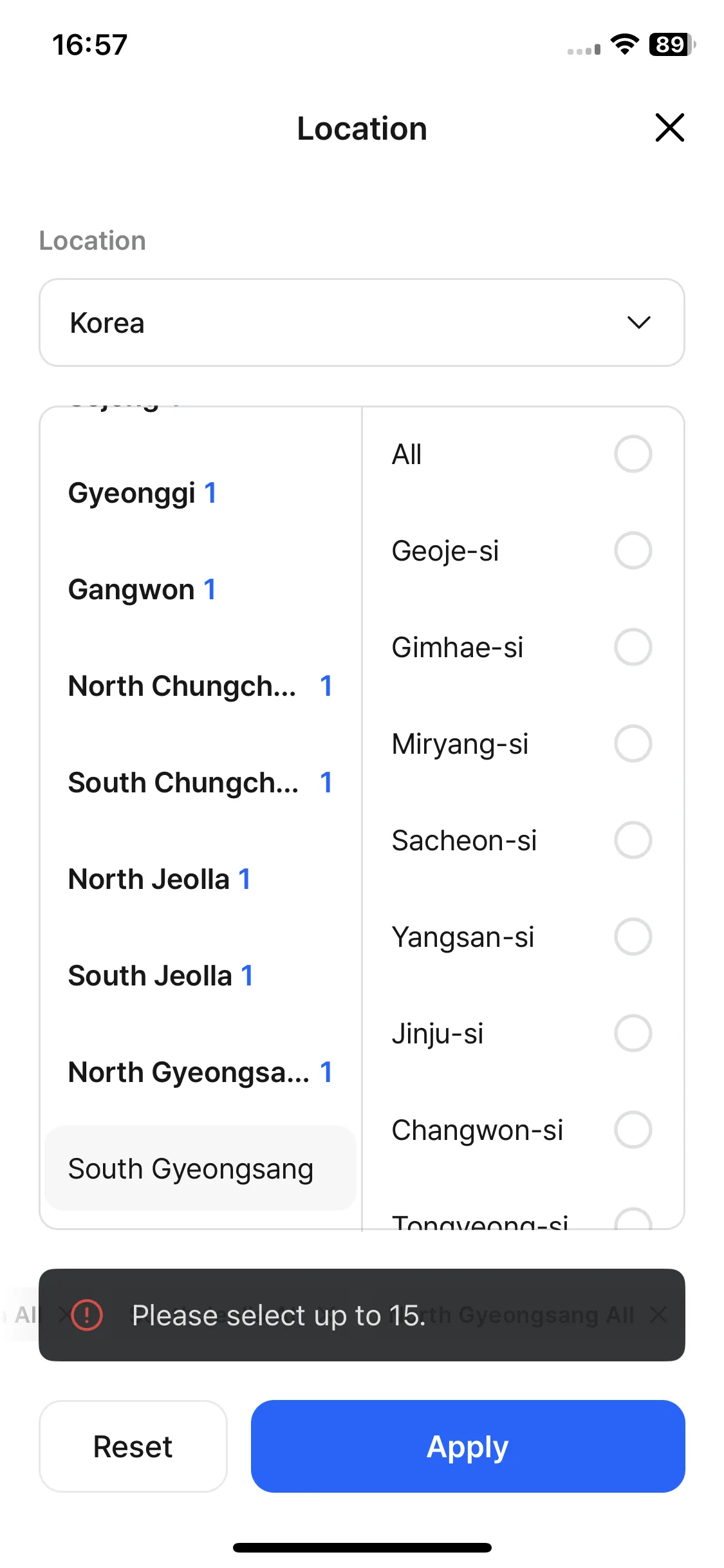Open North Jeolla region list
Screen dimensions: 724x1568
(x=200, y=879)
